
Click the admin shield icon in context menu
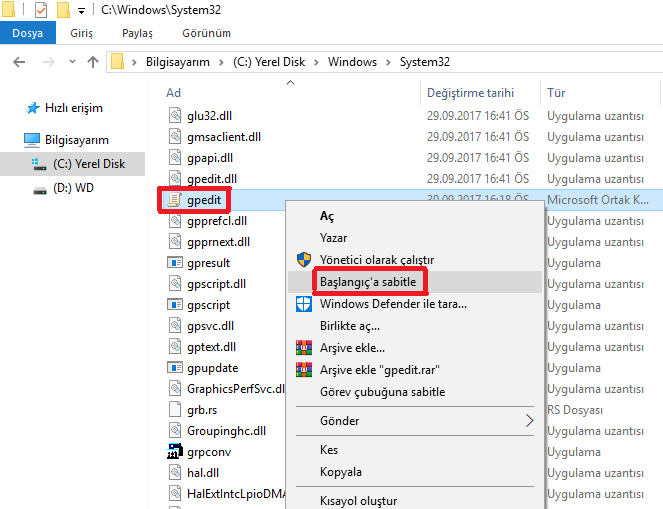[304, 260]
